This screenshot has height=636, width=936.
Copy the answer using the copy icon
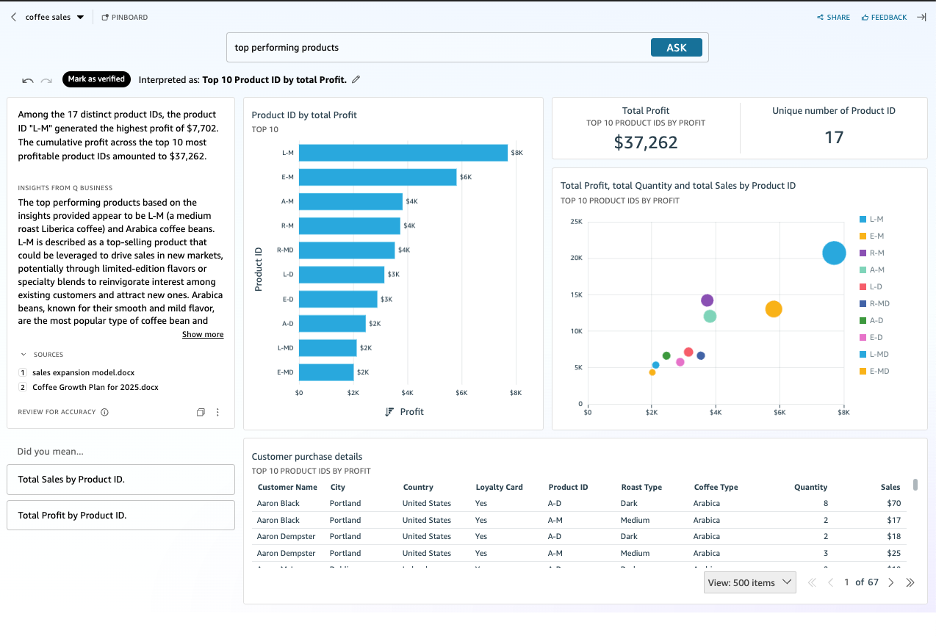(200, 412)
